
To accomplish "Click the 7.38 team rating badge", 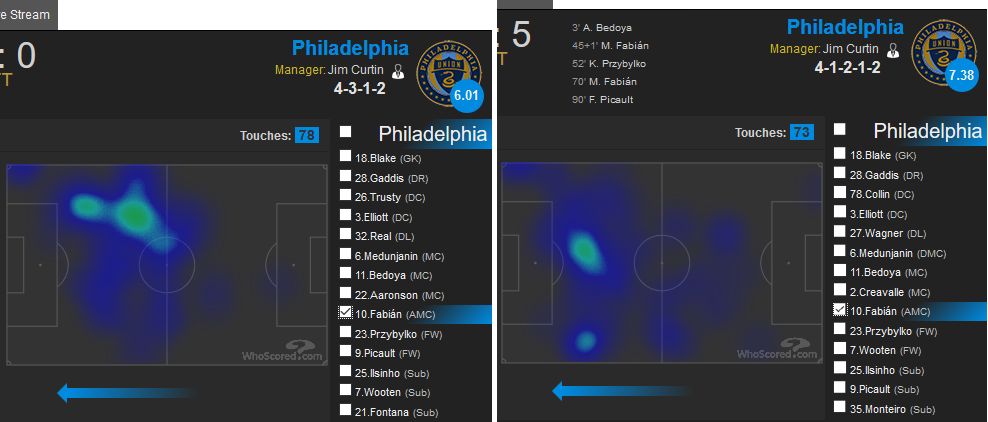I will (961, 76).
